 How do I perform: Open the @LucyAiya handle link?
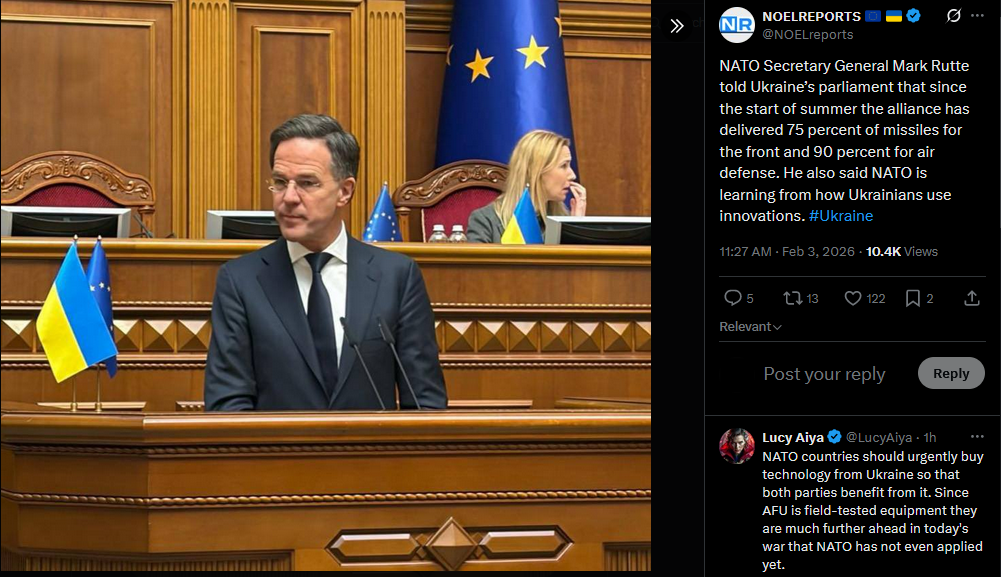point(878,437)
